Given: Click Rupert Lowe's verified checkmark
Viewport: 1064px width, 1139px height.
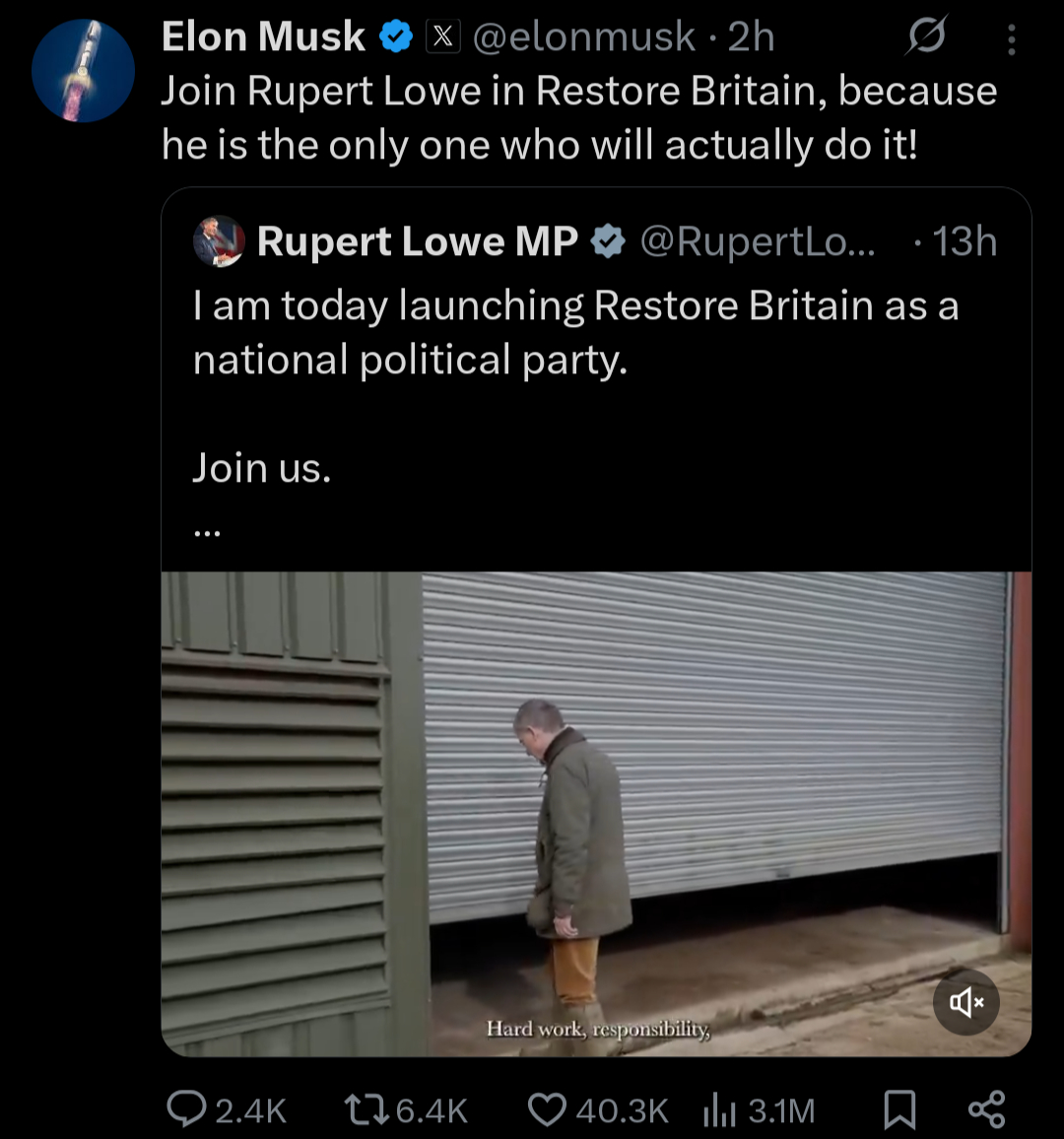Looking at the screenshot, I should coord(608,241).
